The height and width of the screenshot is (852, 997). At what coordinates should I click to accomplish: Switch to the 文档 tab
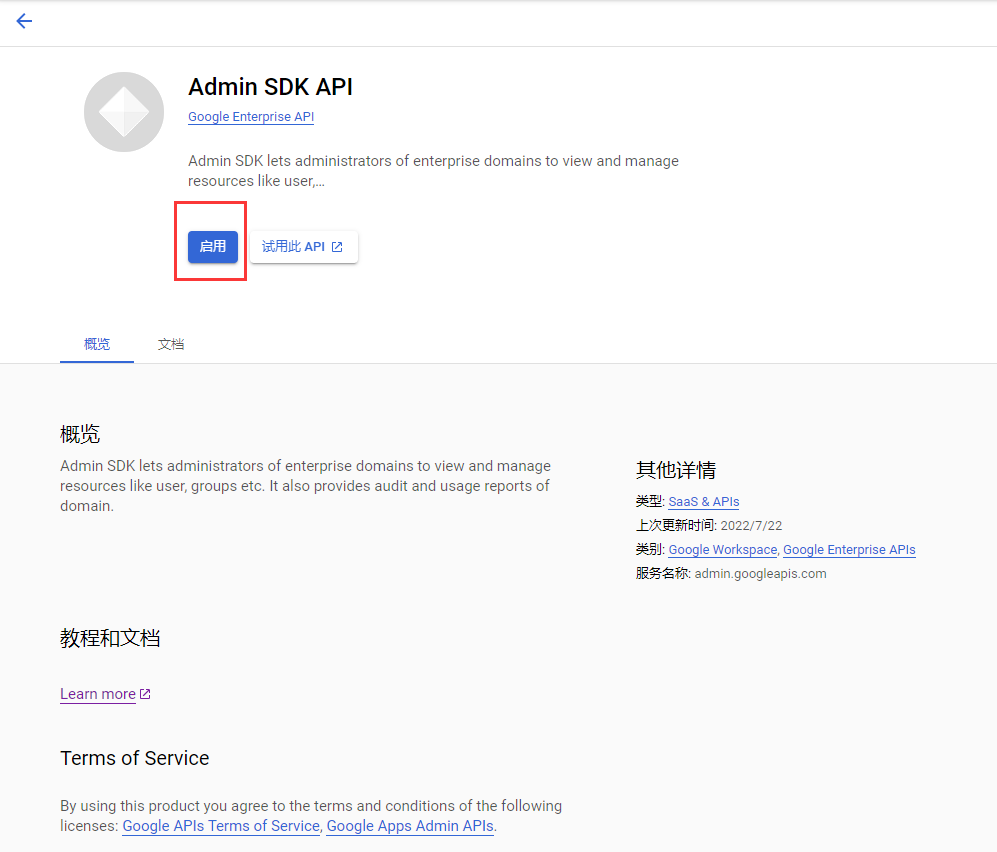pyautogui.click(x=170, y=343)
